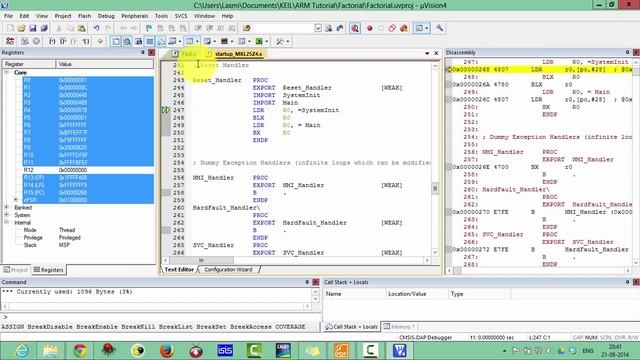
Task: Open the editor tab list dropdown arrow
Action: coord(427,53)
